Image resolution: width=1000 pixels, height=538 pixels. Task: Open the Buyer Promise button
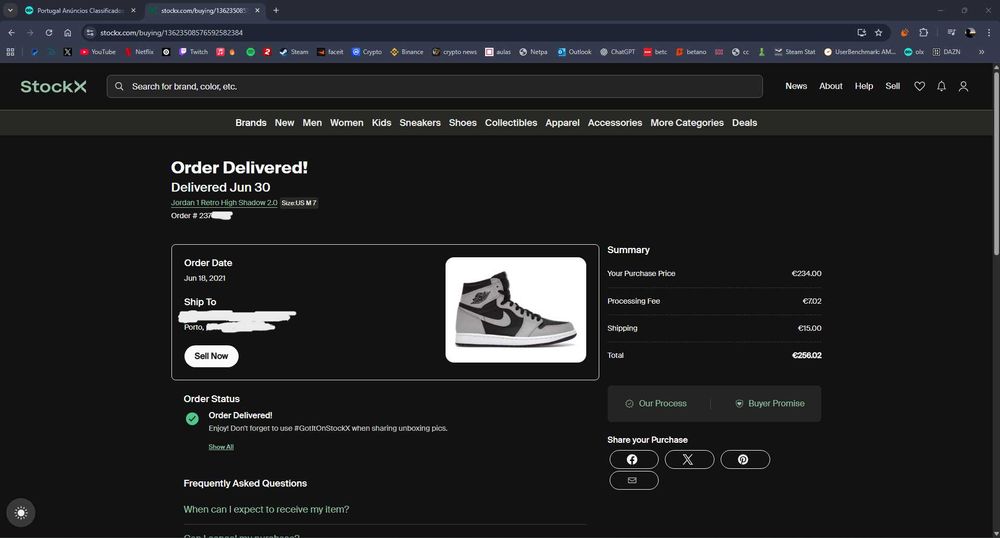pyautogui.click(x=770, y=404)
